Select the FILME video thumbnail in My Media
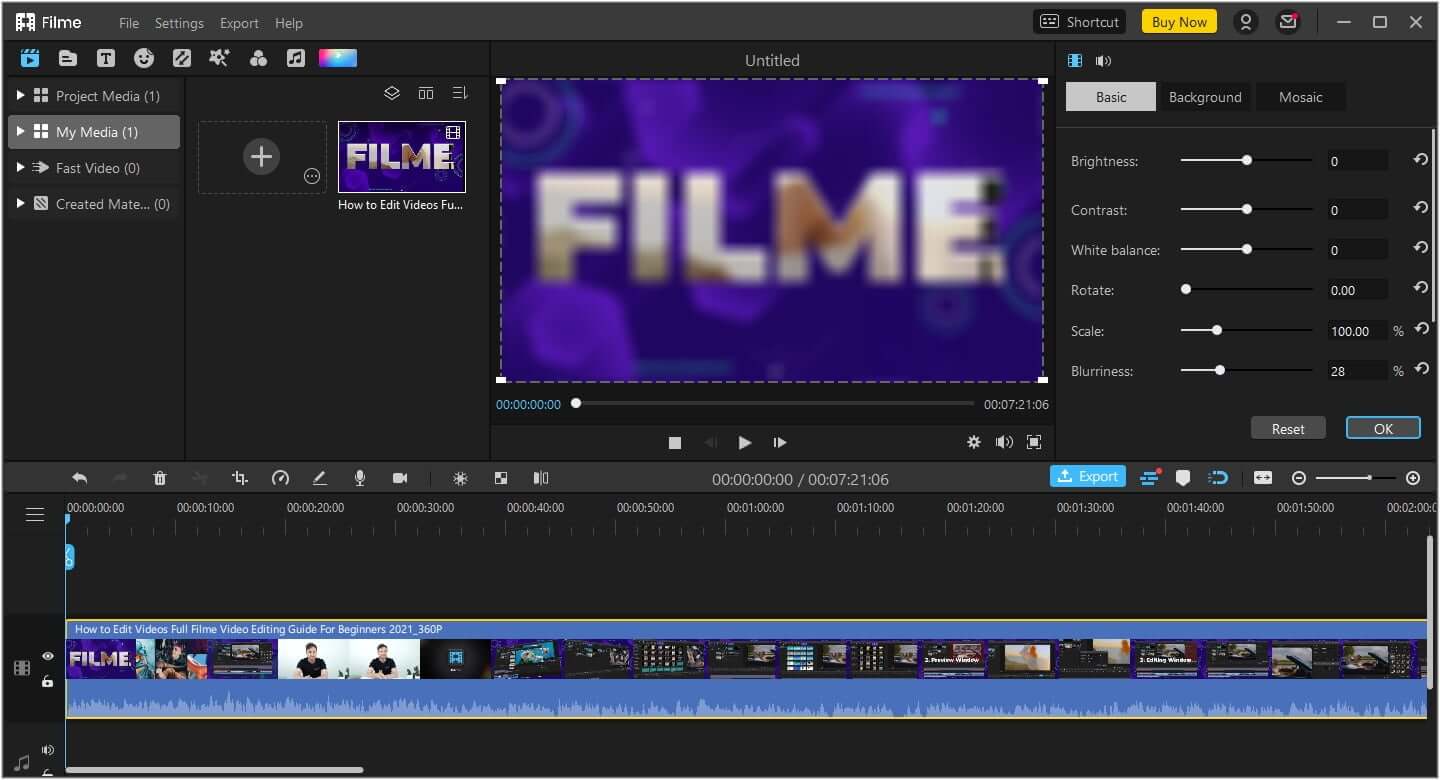The height and width of the screenshot is (780, 1440). click(x=402, y=157)
